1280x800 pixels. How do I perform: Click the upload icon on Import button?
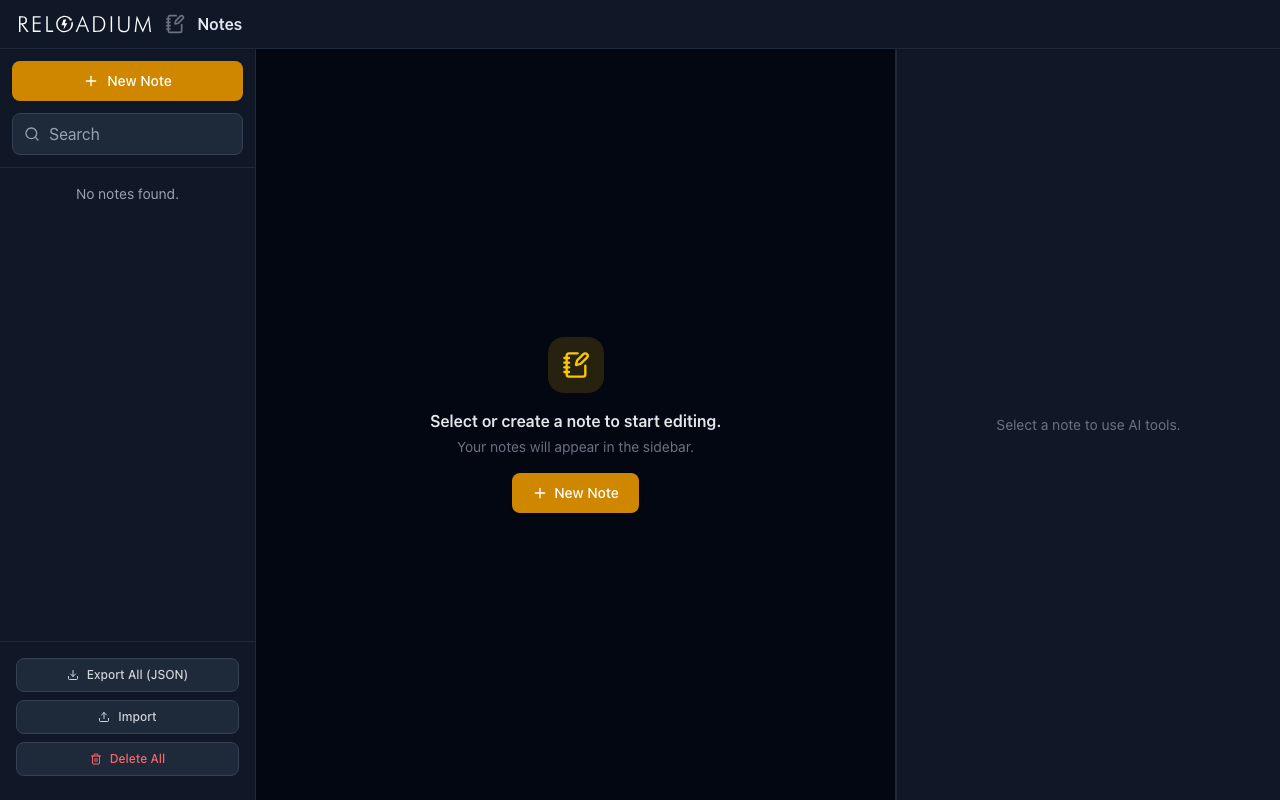click(x=104, y=717)
